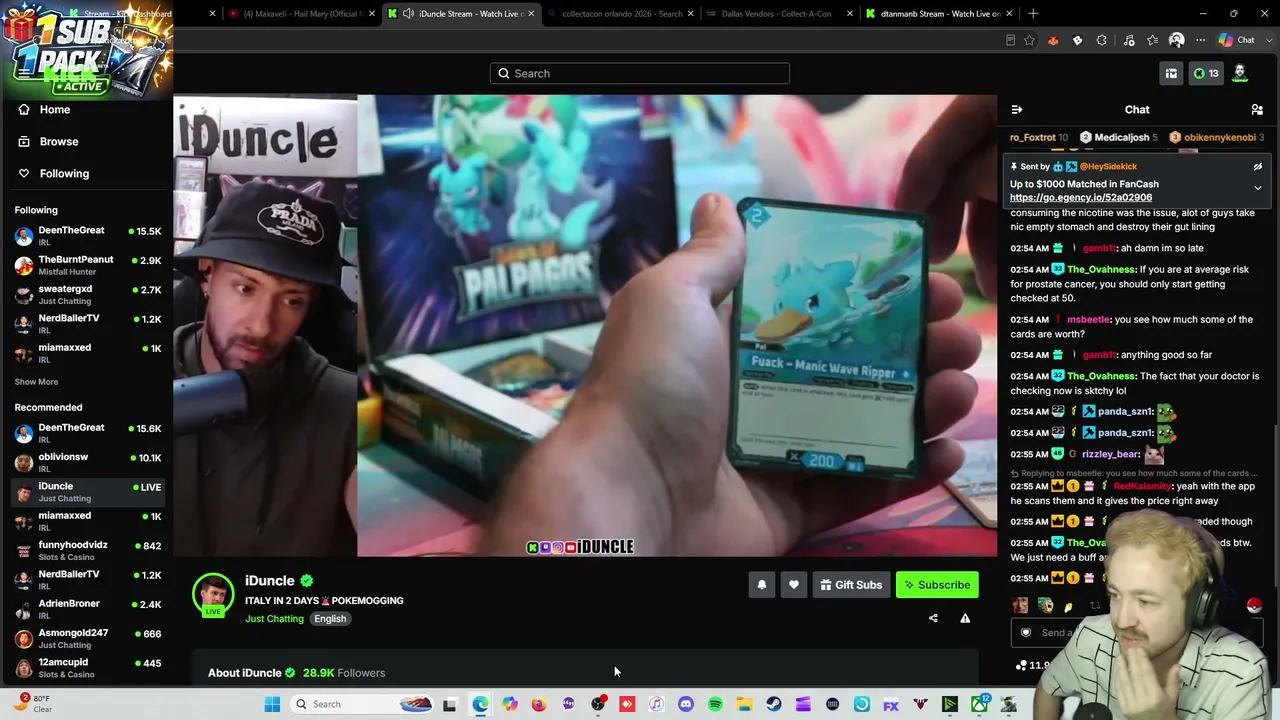Open the Kick profile avatar menu
The image size is (1280, 720).
pyautogui.click(x=1240, y=73)
